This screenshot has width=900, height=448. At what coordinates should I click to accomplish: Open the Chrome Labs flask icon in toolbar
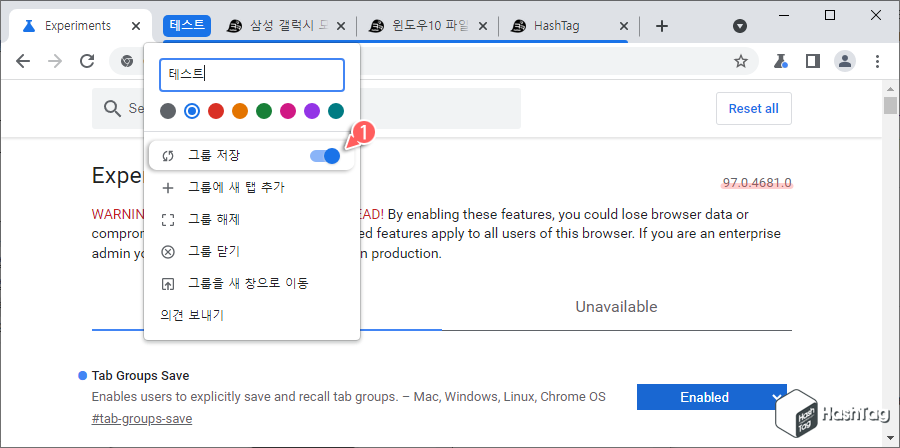[781, 61]
